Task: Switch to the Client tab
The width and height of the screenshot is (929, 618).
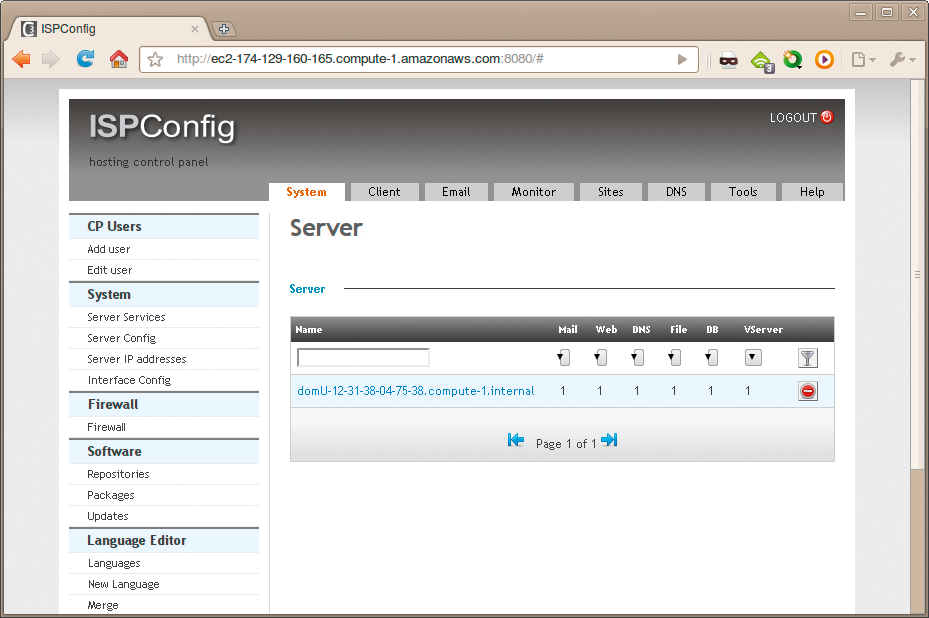Action: pos(385,192)
